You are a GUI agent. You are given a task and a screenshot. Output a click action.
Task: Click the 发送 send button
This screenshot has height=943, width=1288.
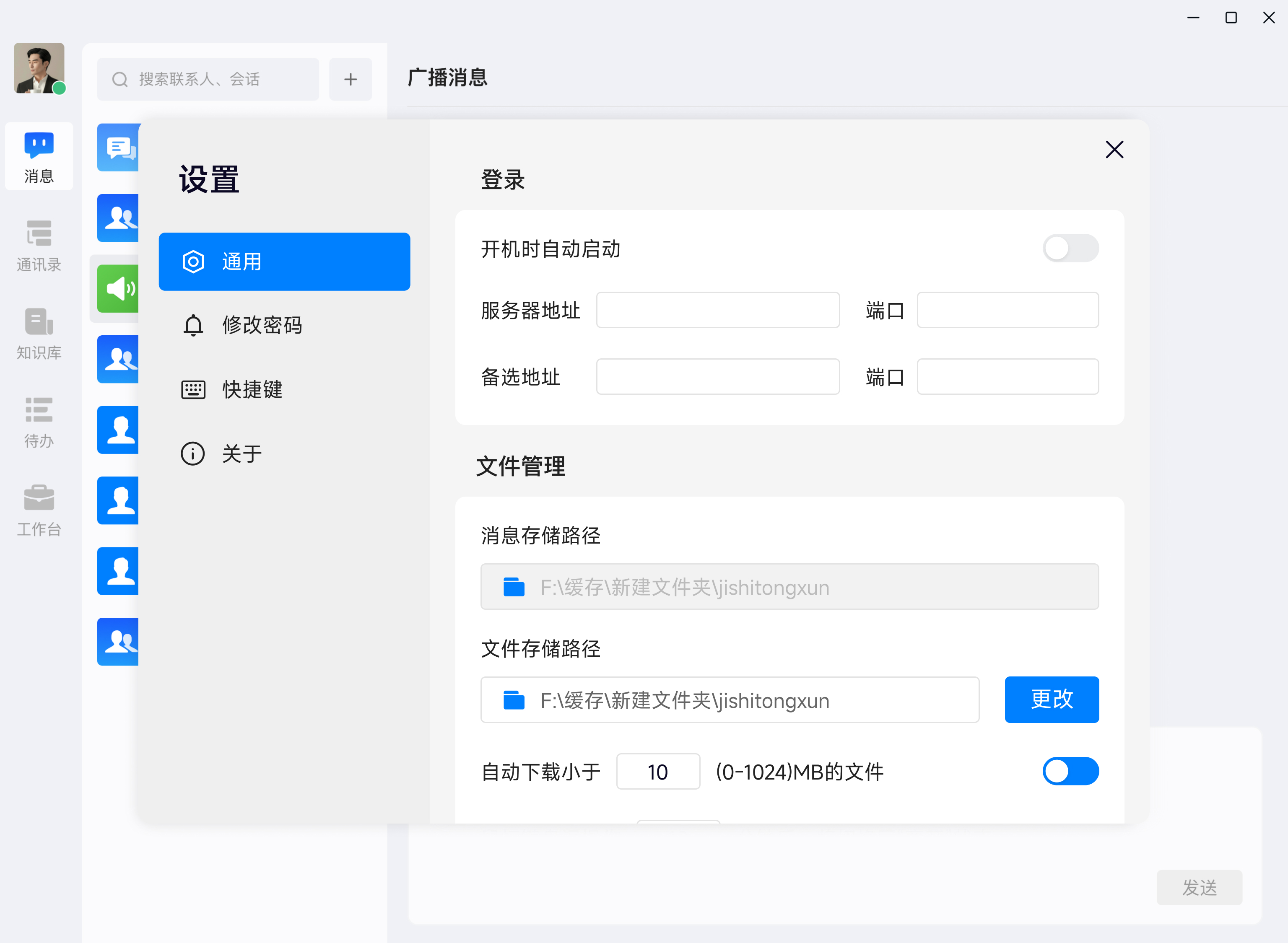click(1199, 887)
